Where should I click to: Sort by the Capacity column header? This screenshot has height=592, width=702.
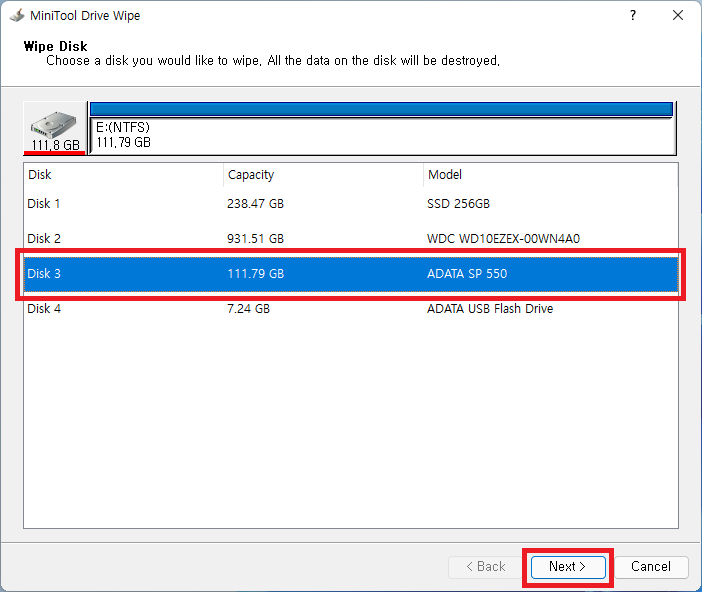tap(323, 175)
